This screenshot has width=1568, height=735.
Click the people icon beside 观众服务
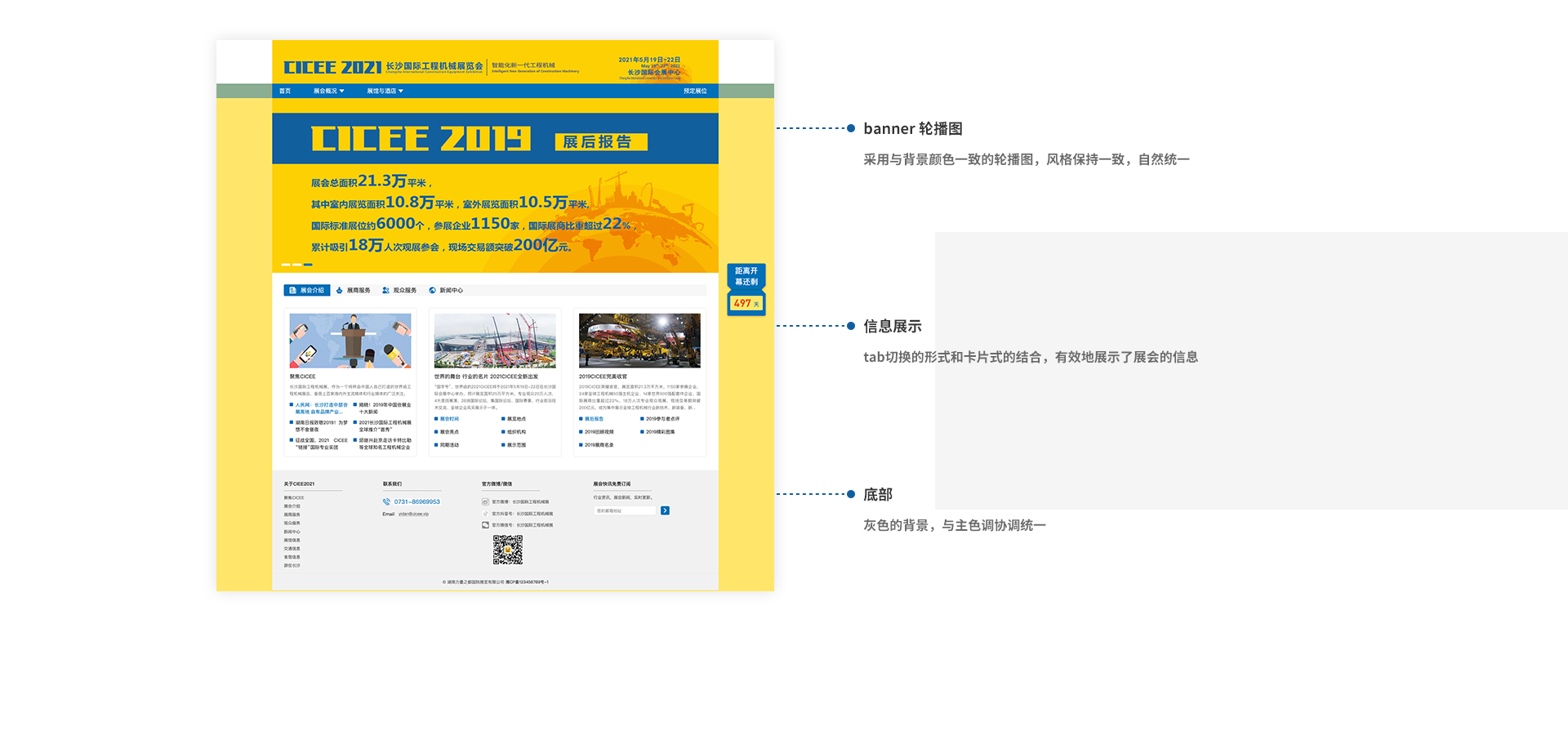(385, 290)
